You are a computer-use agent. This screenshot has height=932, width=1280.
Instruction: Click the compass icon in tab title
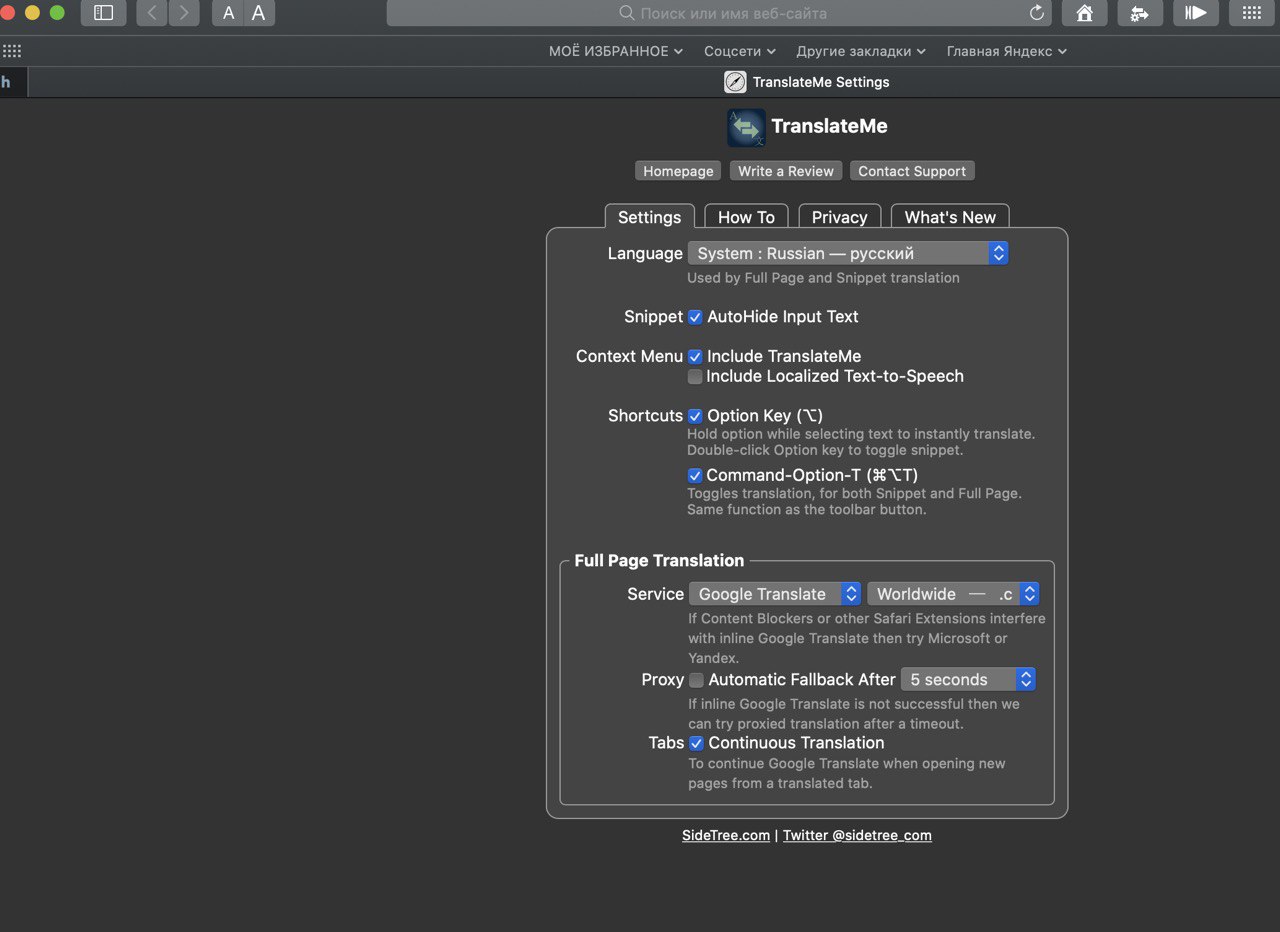coord(735,82)
